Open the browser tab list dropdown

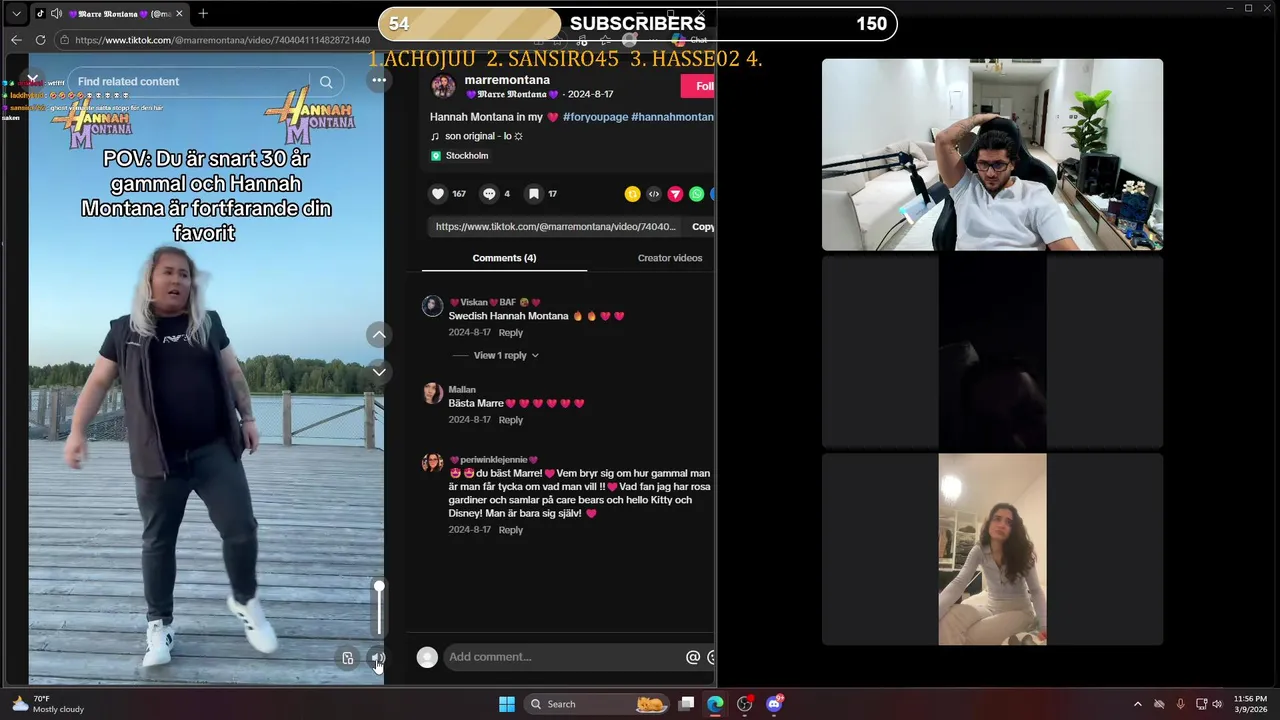coord(16,14)
